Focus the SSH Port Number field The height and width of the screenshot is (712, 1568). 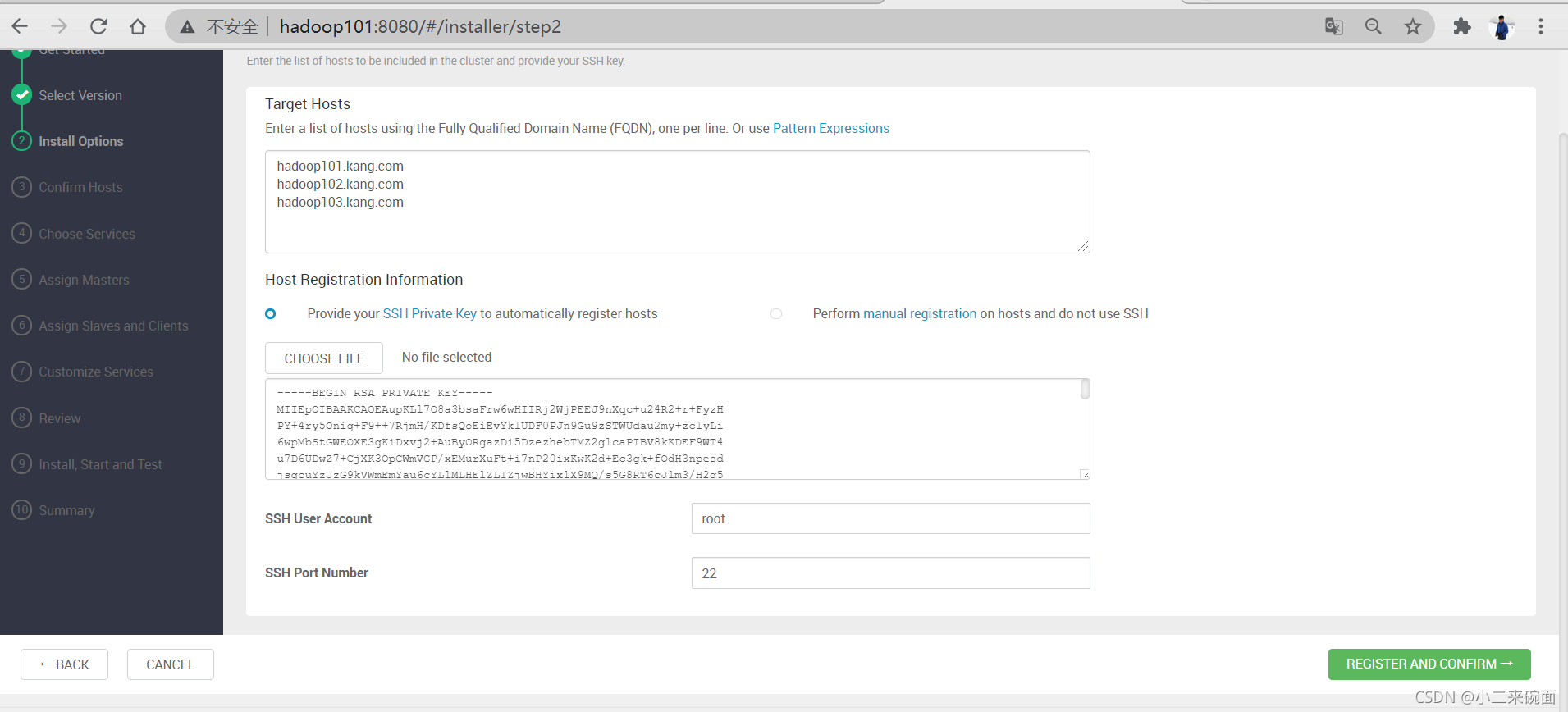891,573
